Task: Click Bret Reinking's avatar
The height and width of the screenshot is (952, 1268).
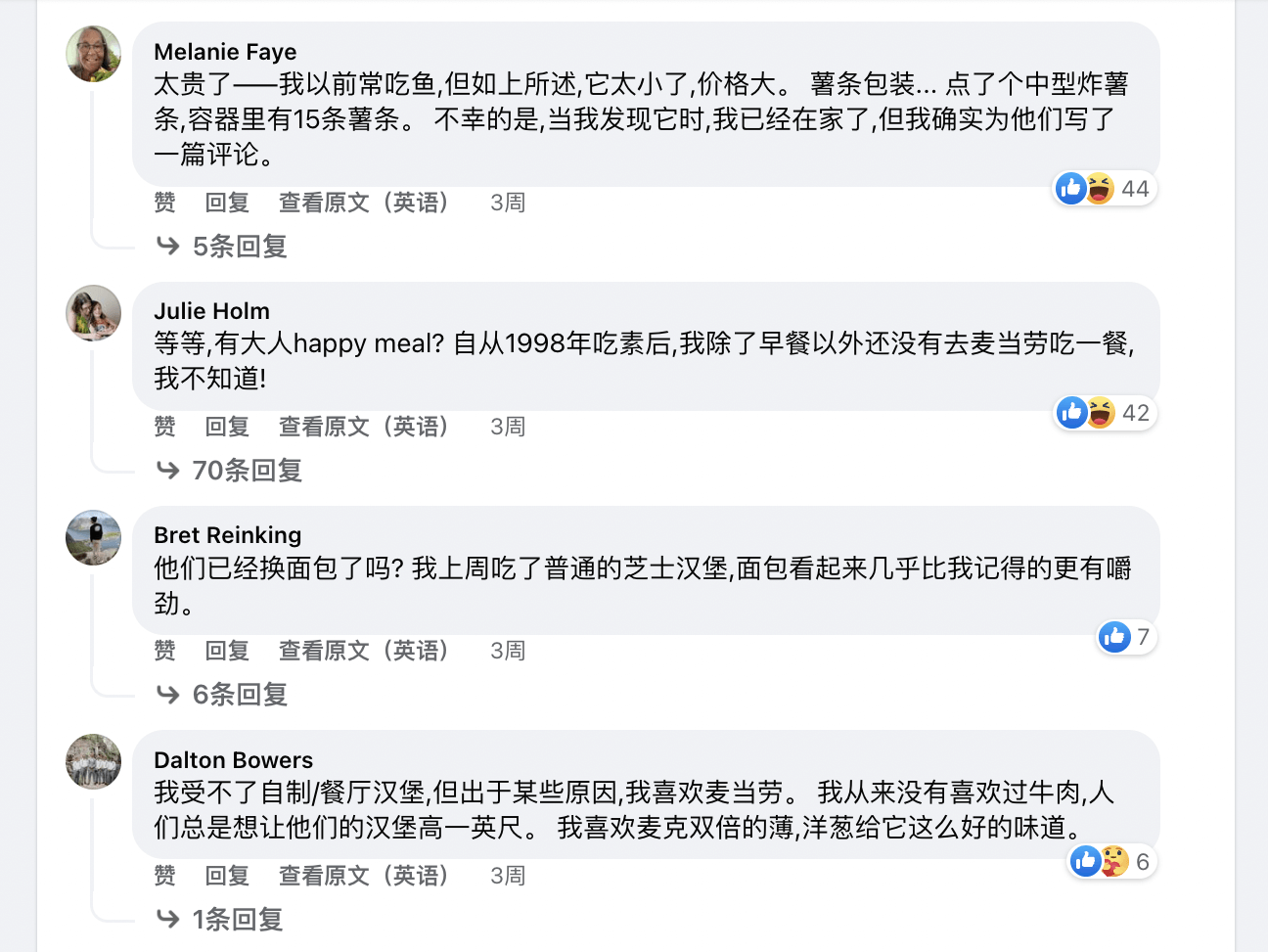Action: pyautogui.click(x=93, y=537)
